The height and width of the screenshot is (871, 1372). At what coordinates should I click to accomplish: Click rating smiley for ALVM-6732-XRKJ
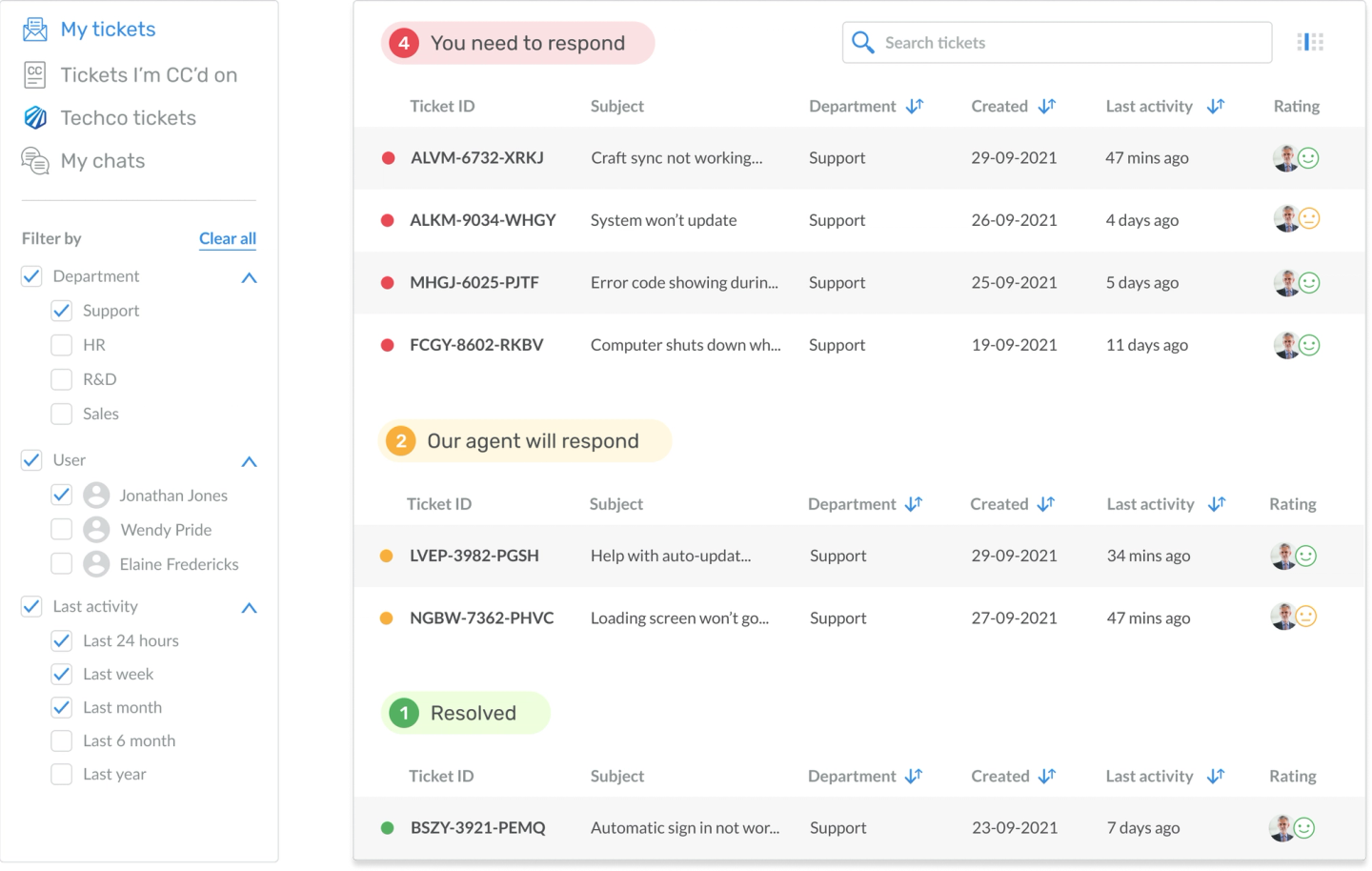coord(1309,158)
